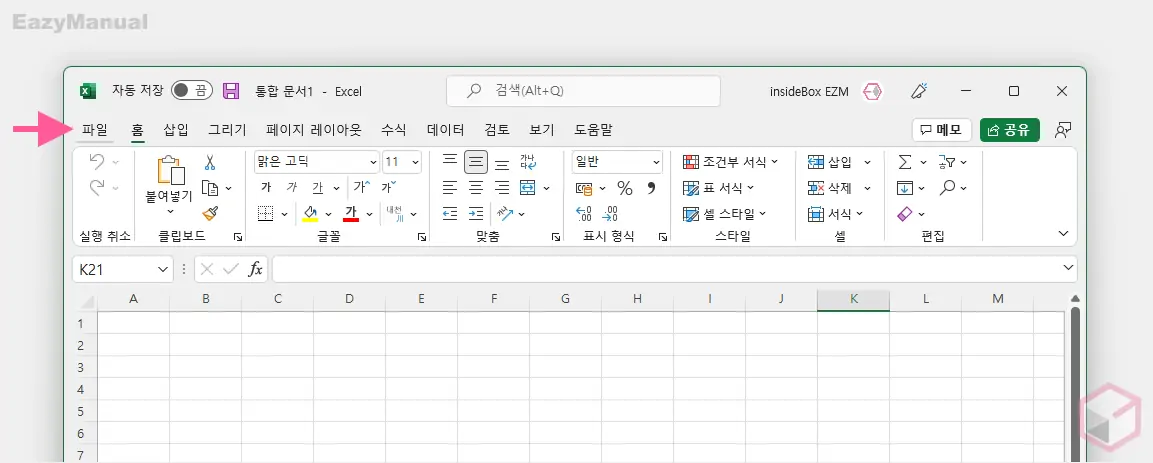
Task: Open the 붙여넣기 dropdown arrow
Action: (x=171, y=212)
